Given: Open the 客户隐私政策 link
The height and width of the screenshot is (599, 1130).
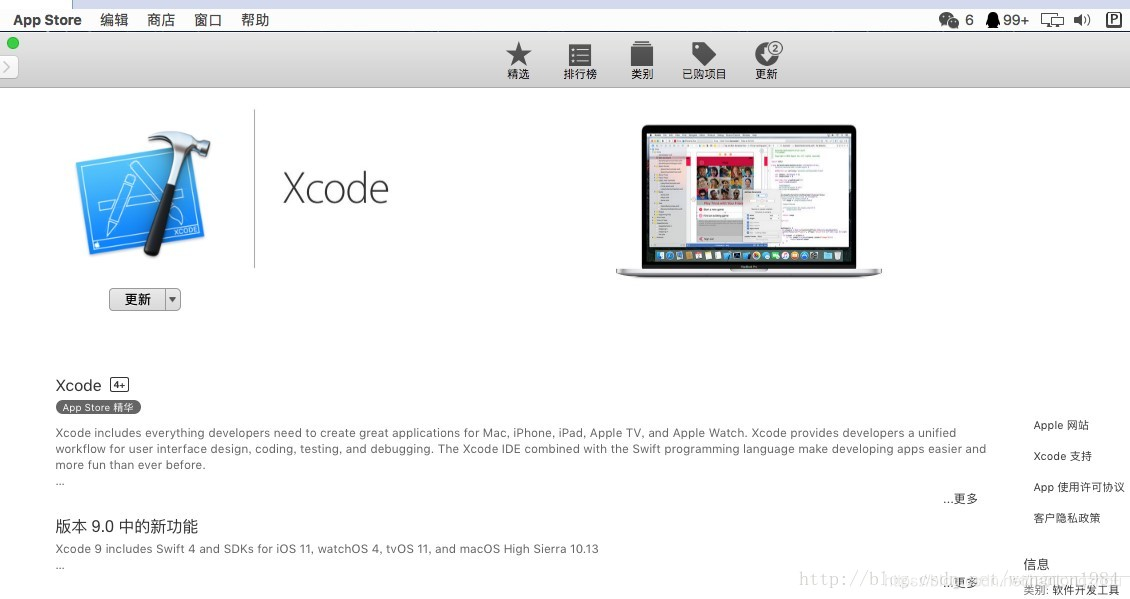Looking at the screenshot, I should point(1067,518).
